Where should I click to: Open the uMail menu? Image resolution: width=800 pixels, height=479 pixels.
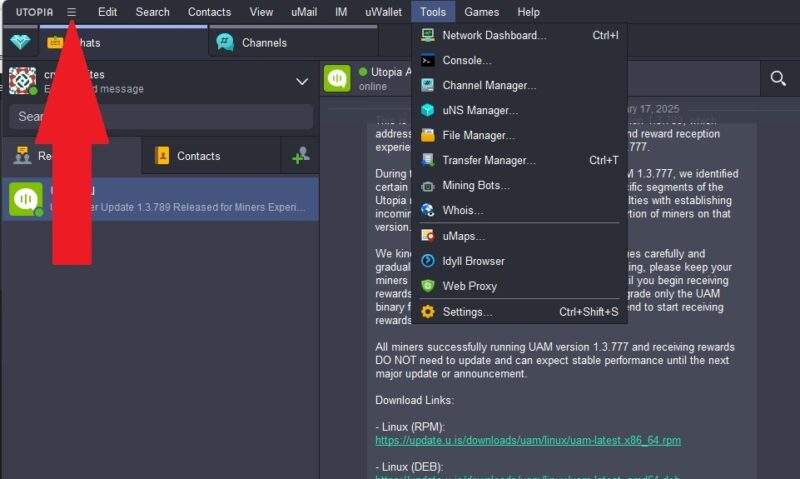(304, 12)
